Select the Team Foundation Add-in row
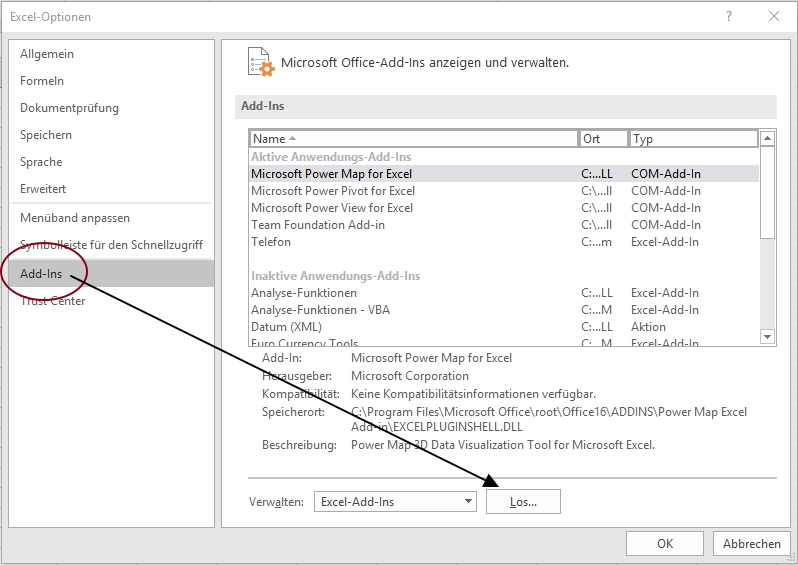 [504, 225]
